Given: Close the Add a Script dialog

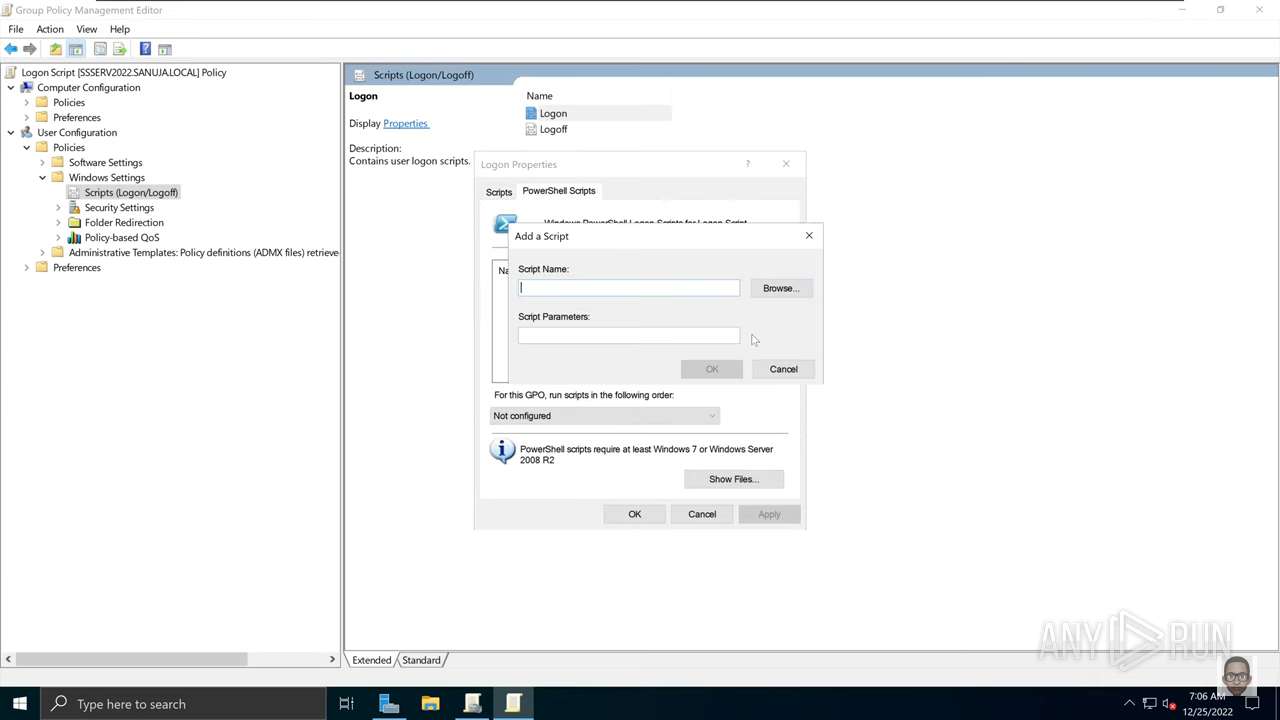Looking at the screenshot, I should (x=809, y=236).
